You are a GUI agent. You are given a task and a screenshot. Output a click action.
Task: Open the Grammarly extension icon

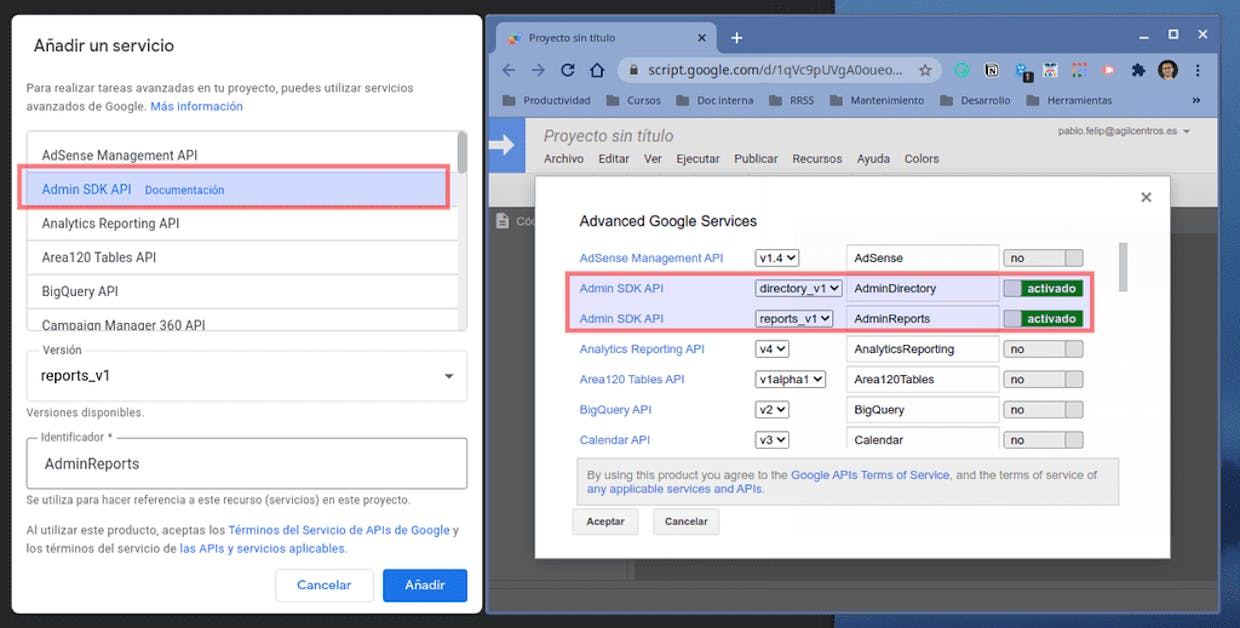click(962, 70)
